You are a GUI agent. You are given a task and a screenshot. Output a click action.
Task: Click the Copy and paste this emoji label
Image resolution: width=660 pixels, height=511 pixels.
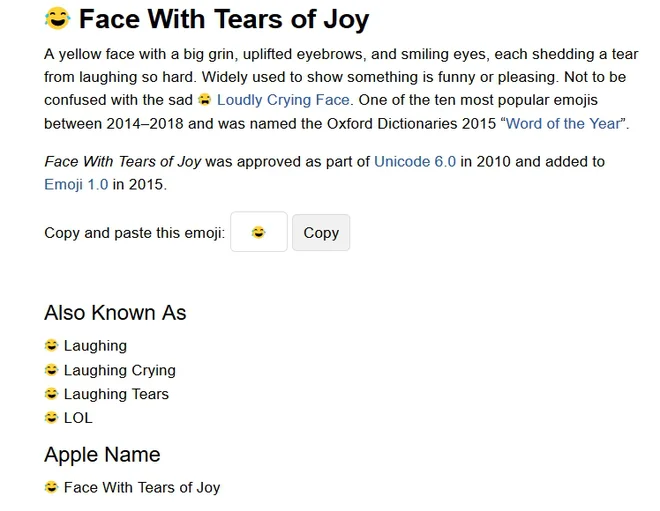click(x=135, y=233)
